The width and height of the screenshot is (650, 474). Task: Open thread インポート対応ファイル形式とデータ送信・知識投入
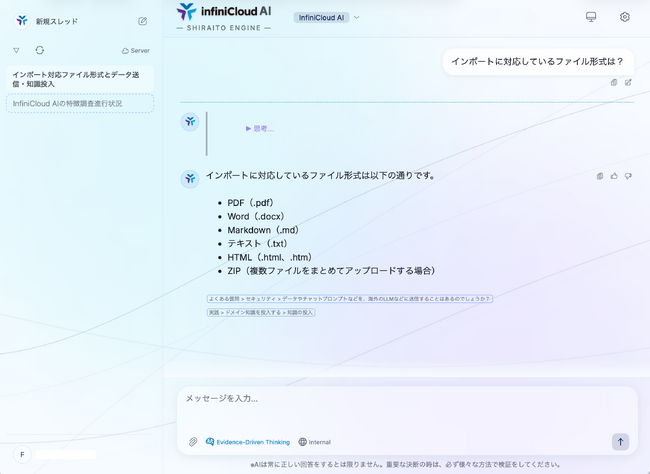pos(80,79)
